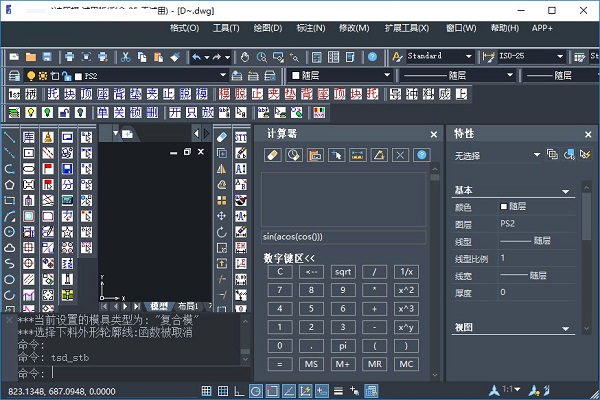This screenshot has width=600, height=400.
Task: Switch to the 模型 model tab
Action: click(159, 306)
